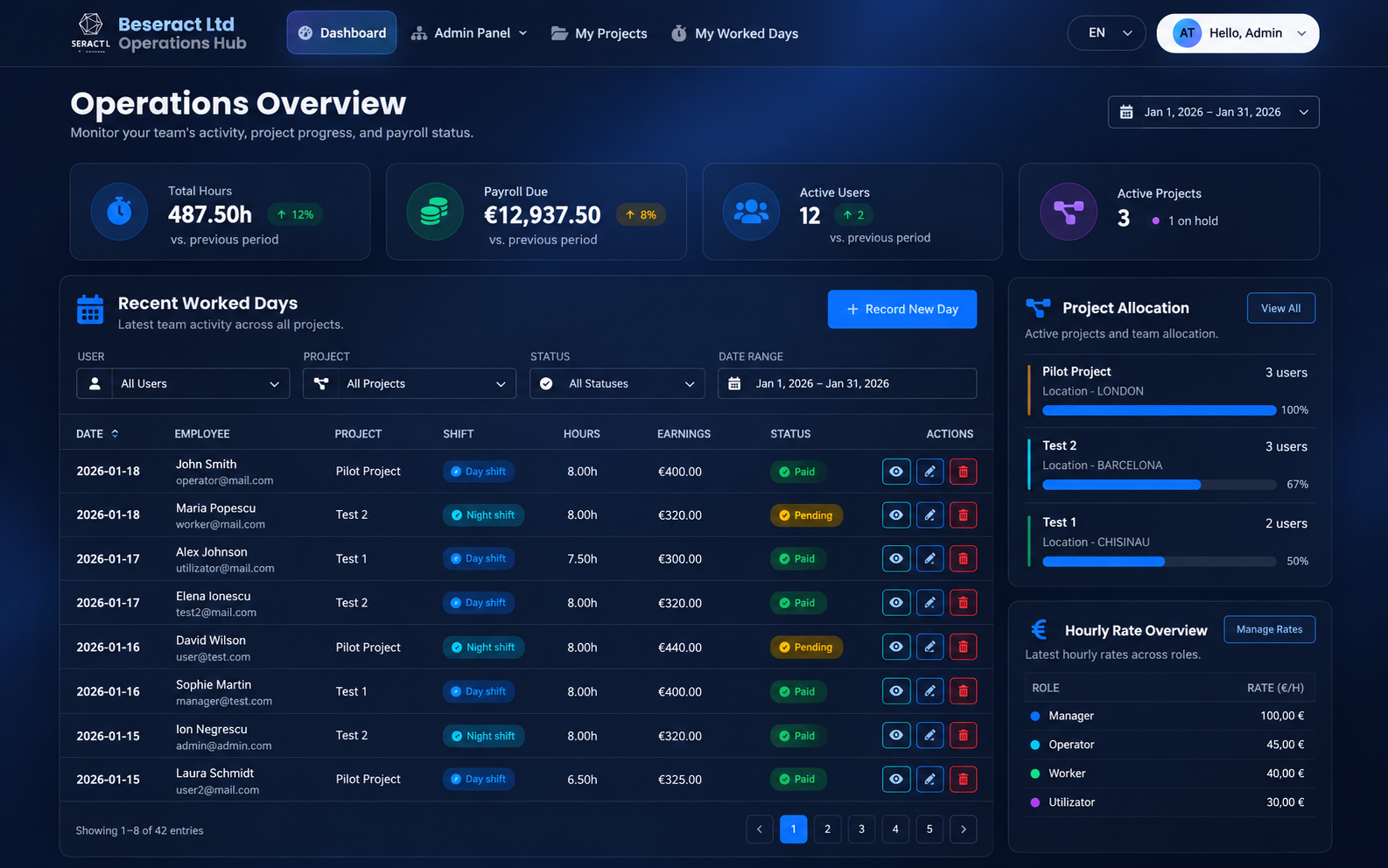Click the Record New Day button
The image size is (1388, 868).
[902, 309]
